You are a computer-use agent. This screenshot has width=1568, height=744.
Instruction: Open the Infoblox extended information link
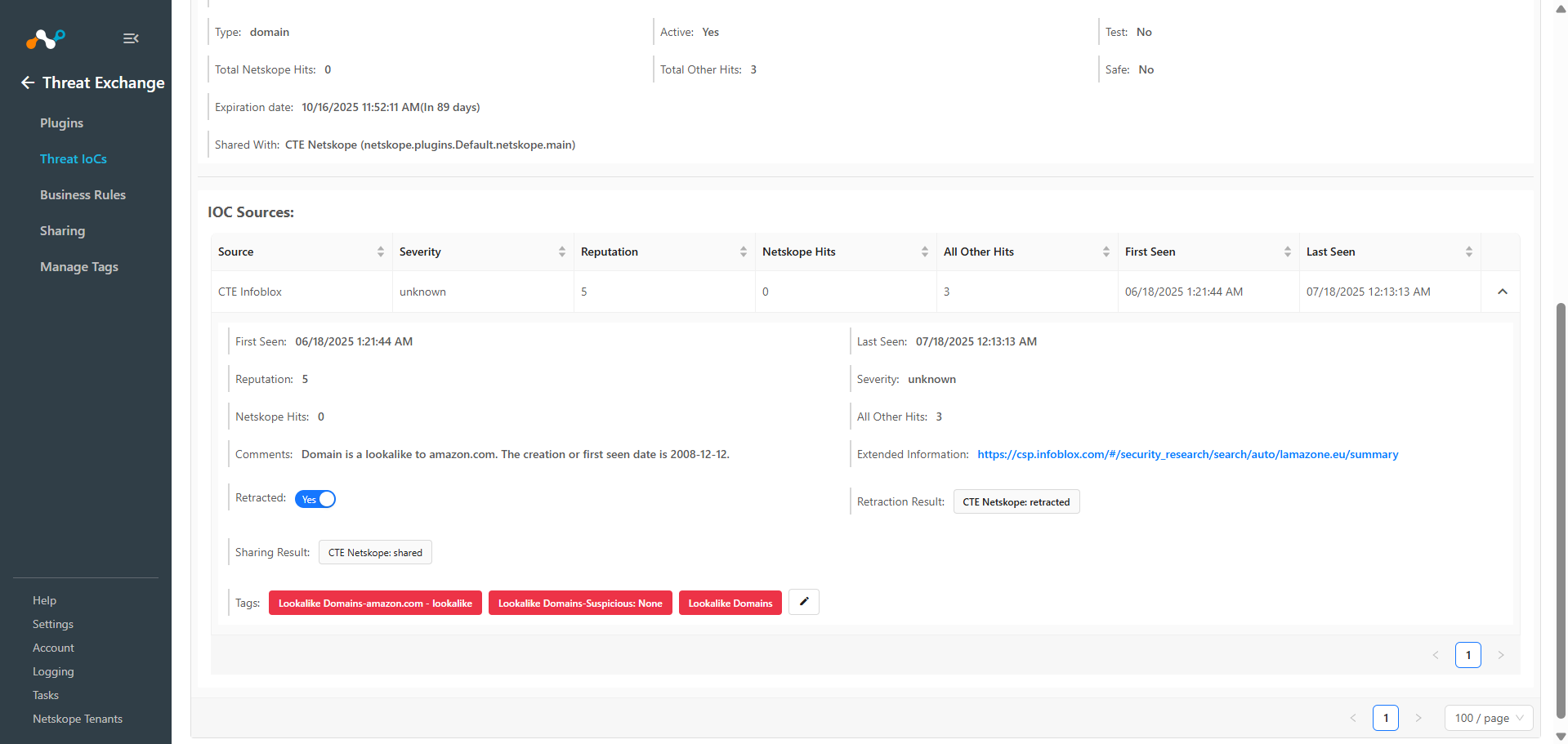pos(1187,454)
